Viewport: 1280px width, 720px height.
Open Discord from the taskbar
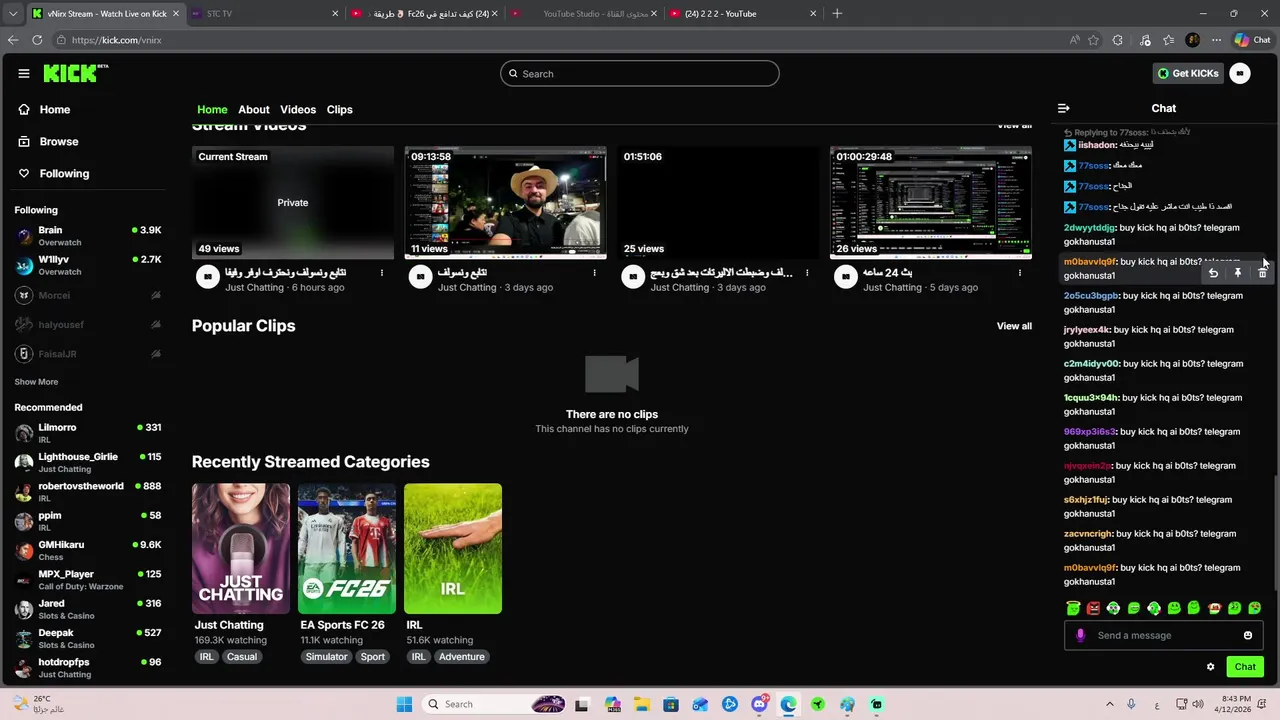coord(759,704)
